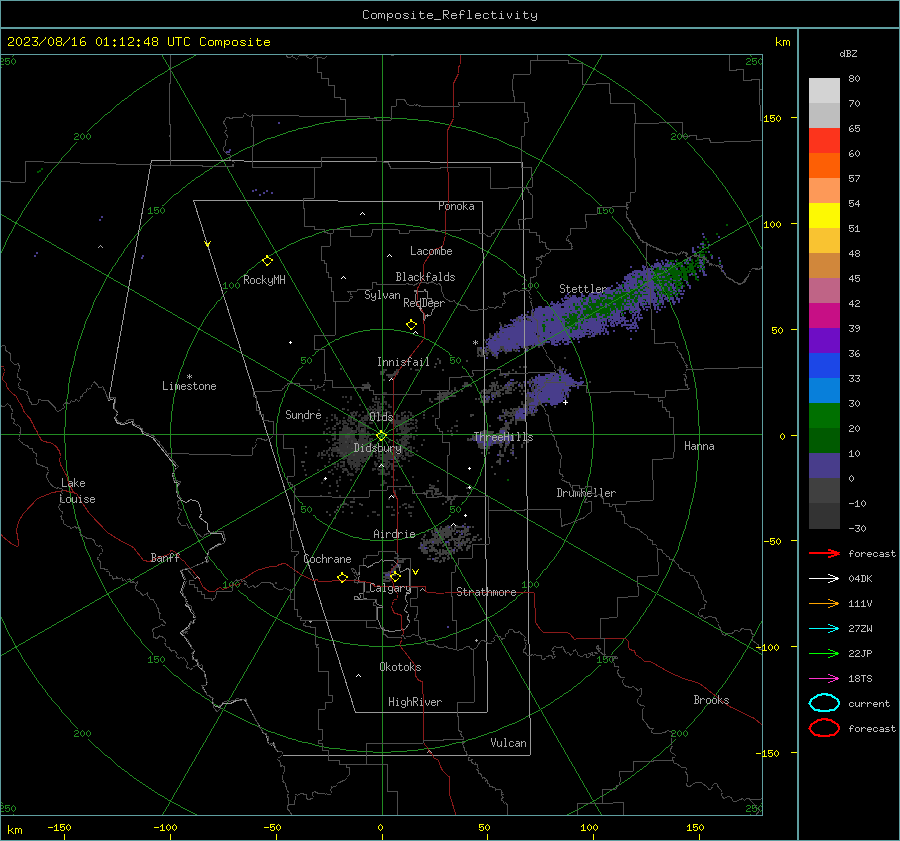
Task: Click the bright green 20–30 dBZ swatch
Action: pos(824,415)
